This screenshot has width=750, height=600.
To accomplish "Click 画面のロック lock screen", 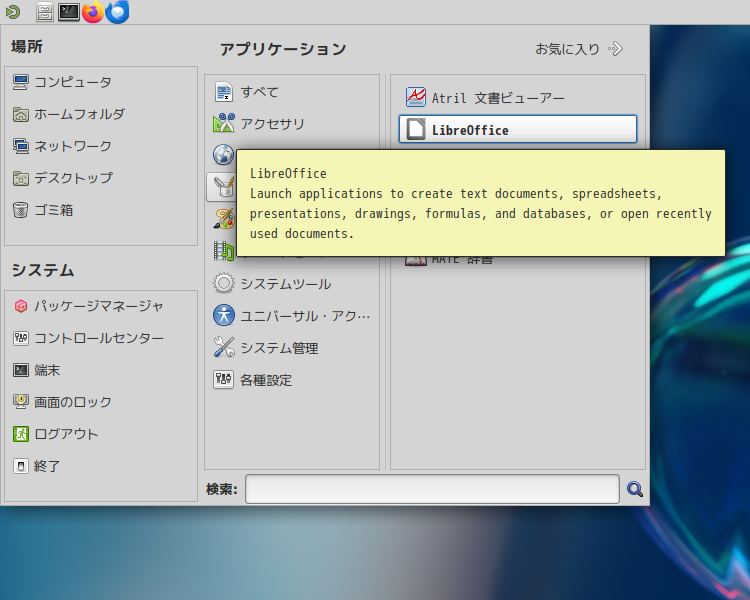I will click(x=62, y=402).
